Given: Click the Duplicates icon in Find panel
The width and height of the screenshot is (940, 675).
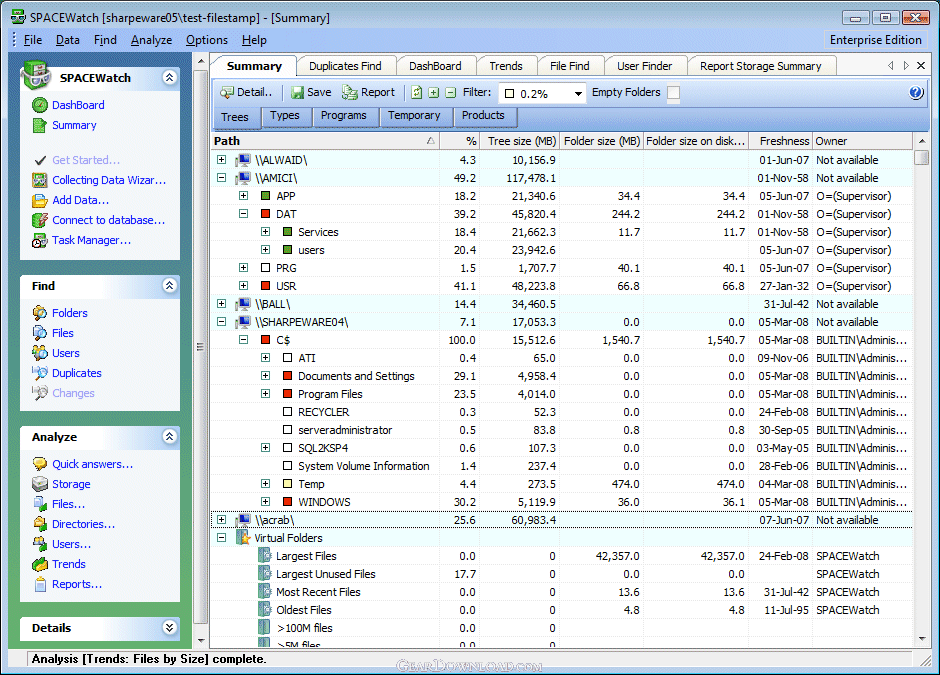Looking at the screenshot, I should point(40,373).
